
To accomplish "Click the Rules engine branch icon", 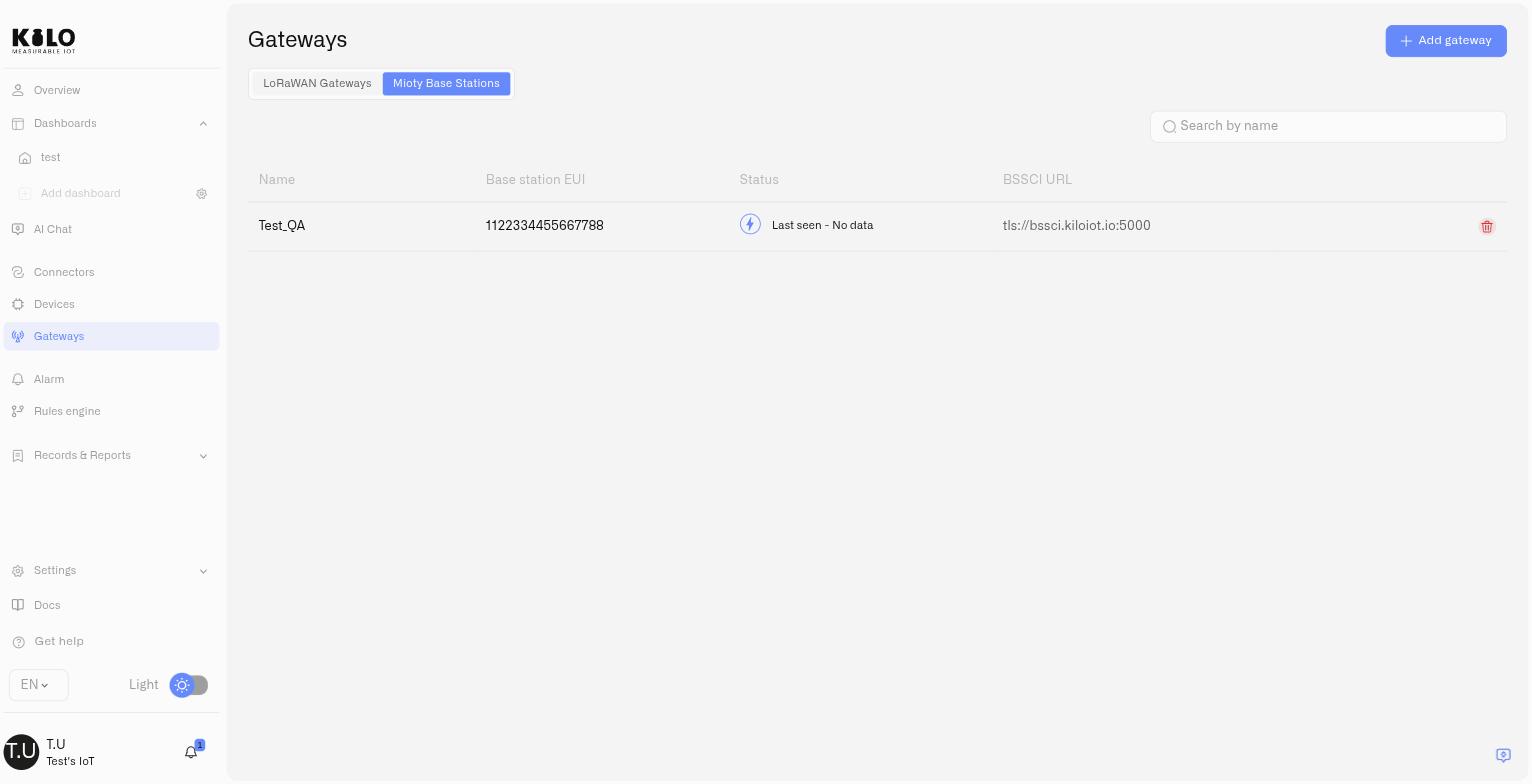I will coord(18,412).
